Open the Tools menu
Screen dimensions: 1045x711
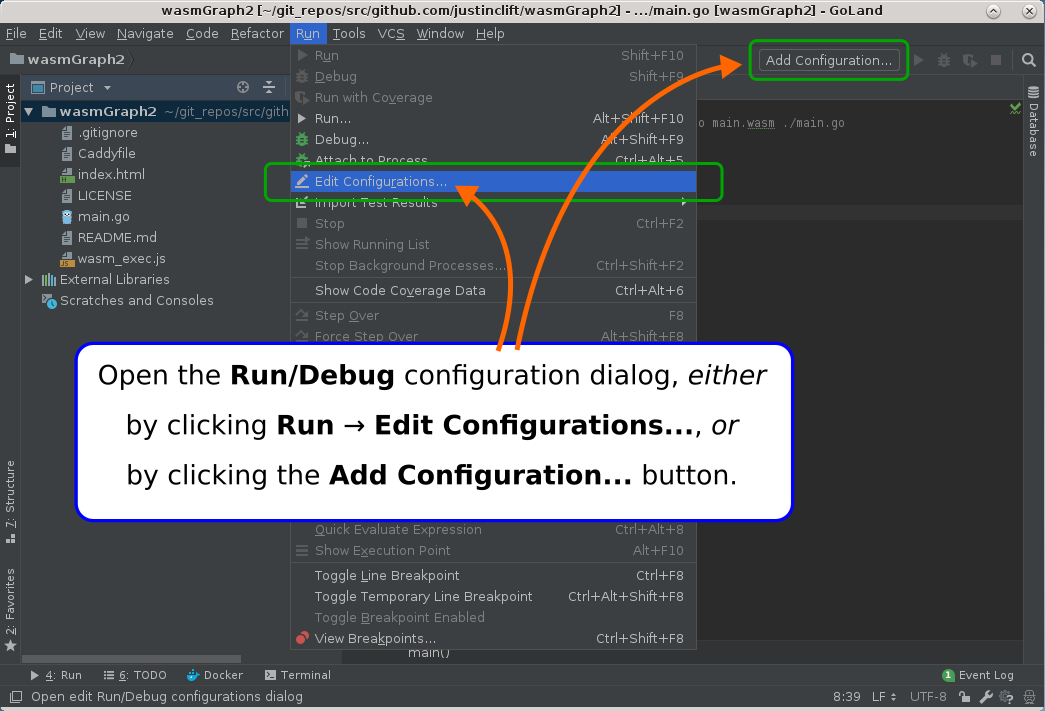click(349, 33)
